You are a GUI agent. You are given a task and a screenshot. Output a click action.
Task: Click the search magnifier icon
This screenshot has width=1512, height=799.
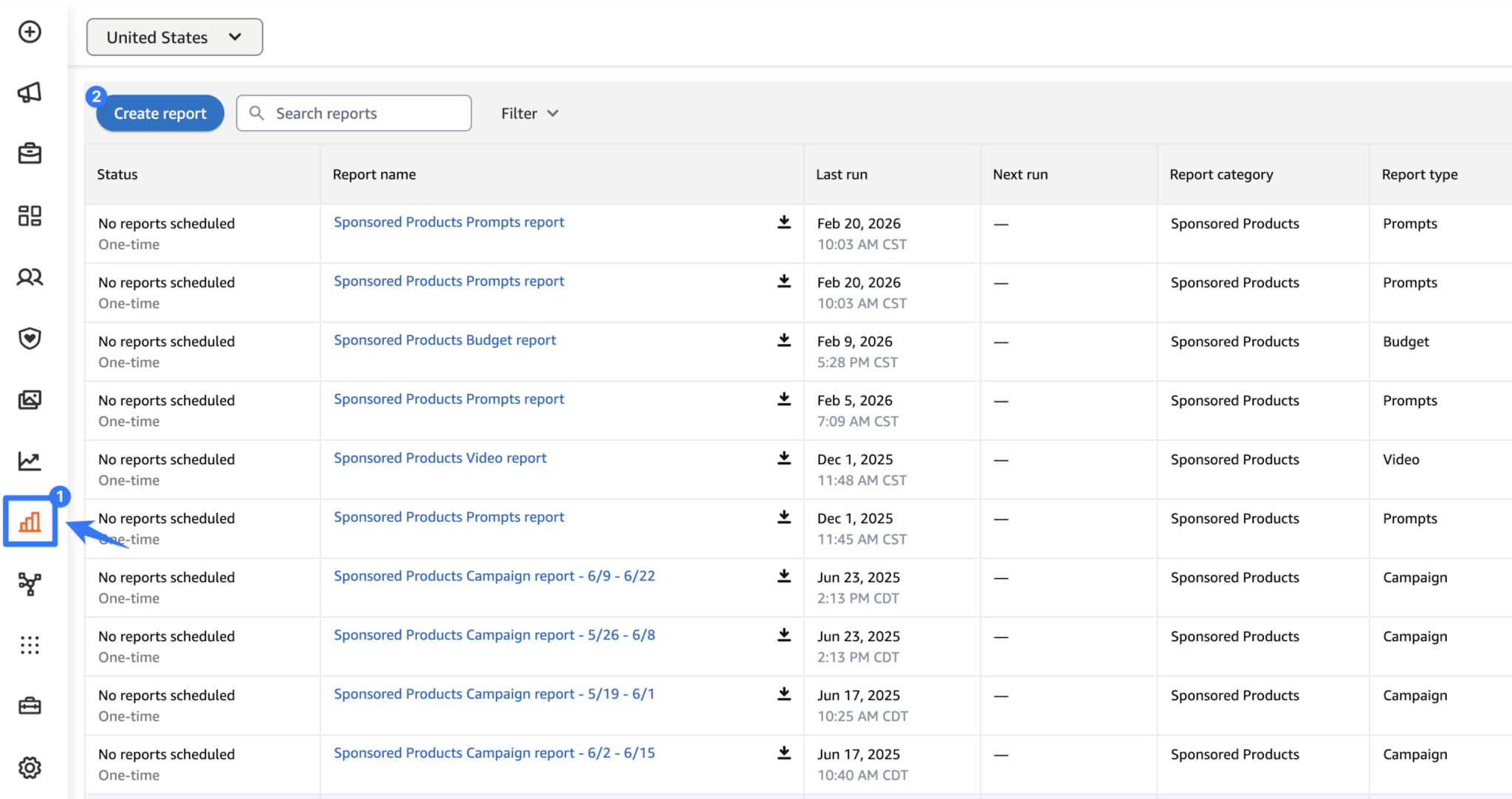256,113
